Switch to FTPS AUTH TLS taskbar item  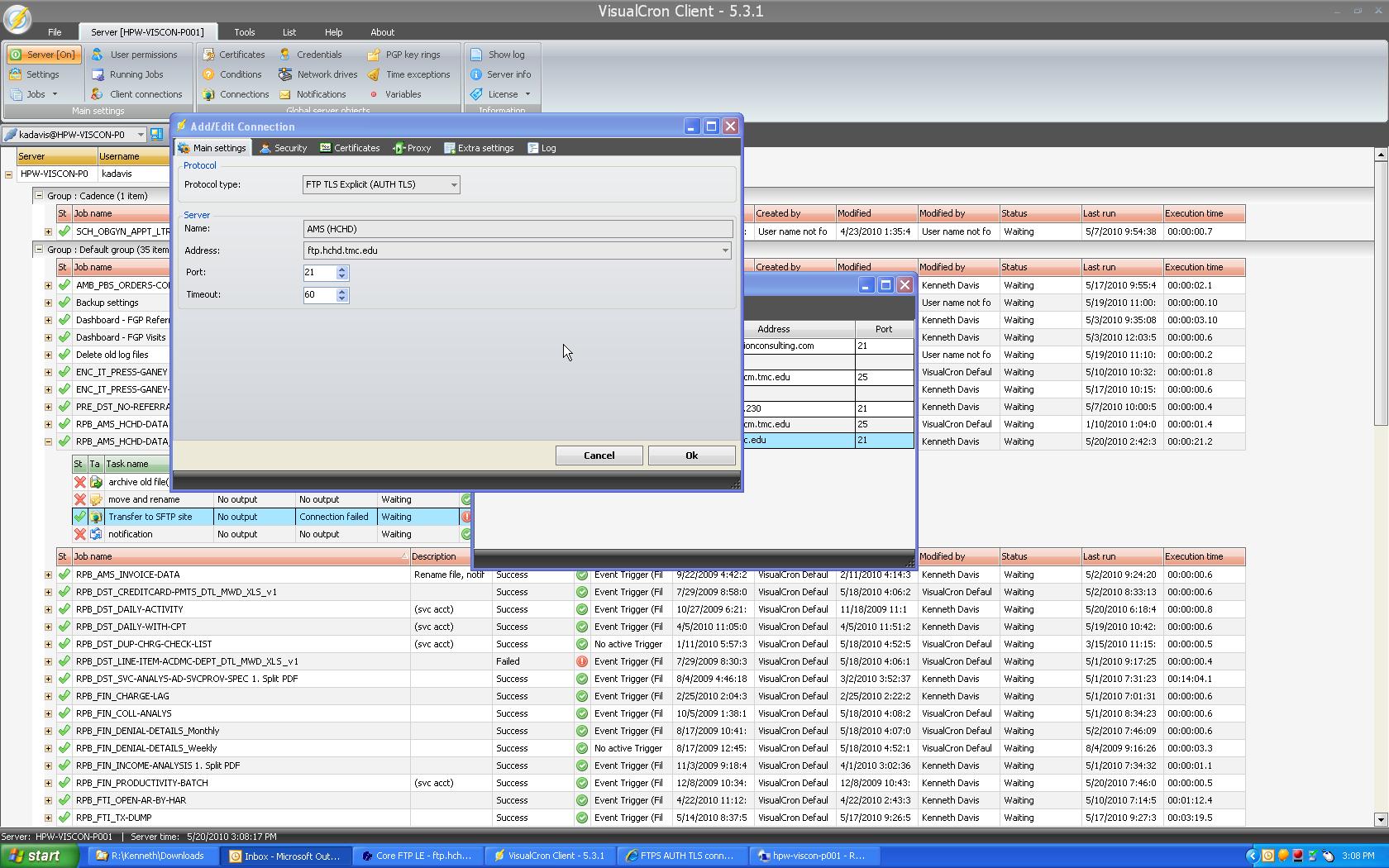[681, 856]
